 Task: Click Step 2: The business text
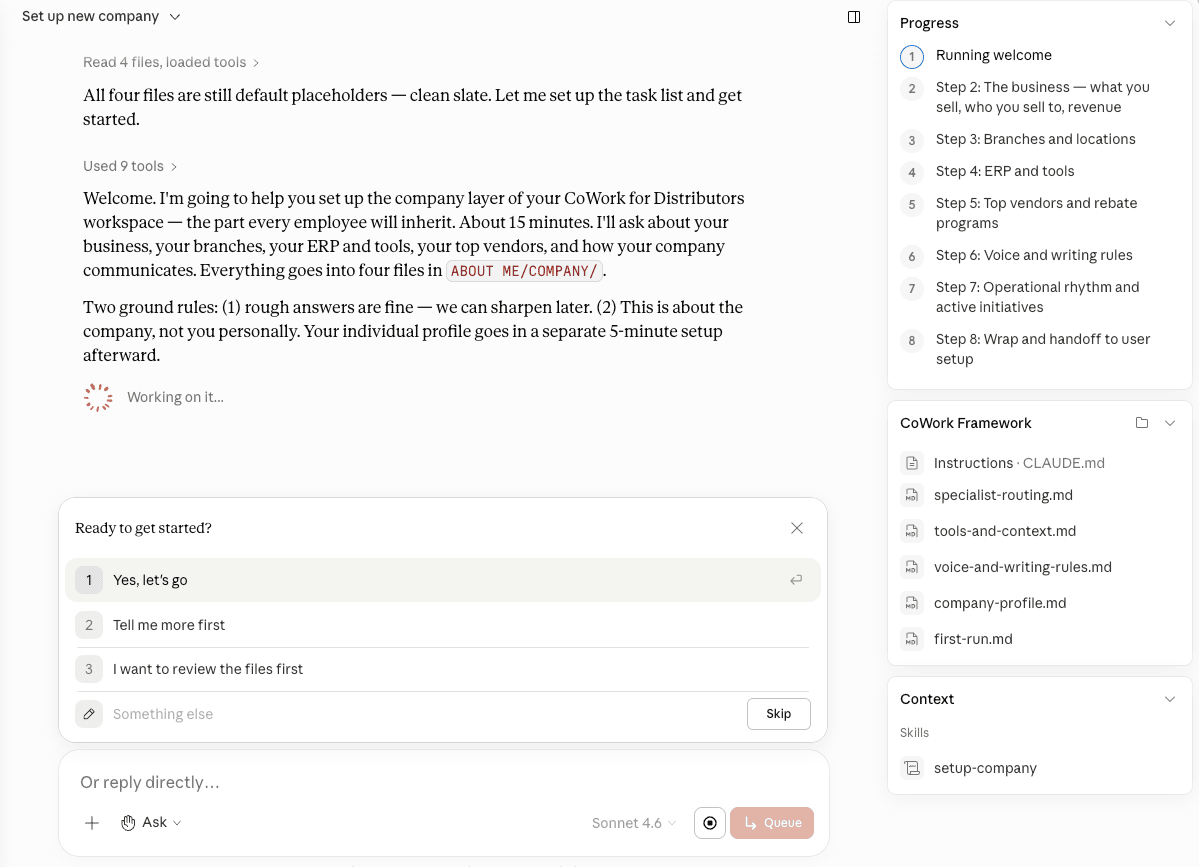coord(1042,97)
